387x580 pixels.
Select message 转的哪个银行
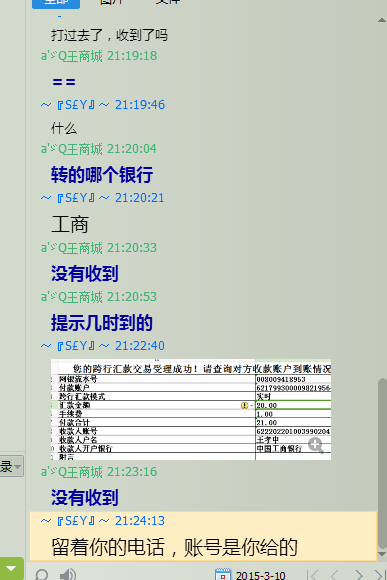102,175
